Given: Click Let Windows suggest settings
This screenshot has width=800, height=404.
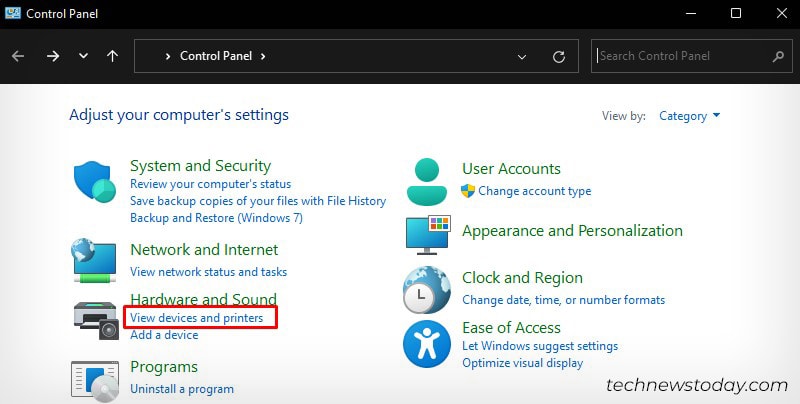Looking at the screenshot, I should tap(540, 346).
